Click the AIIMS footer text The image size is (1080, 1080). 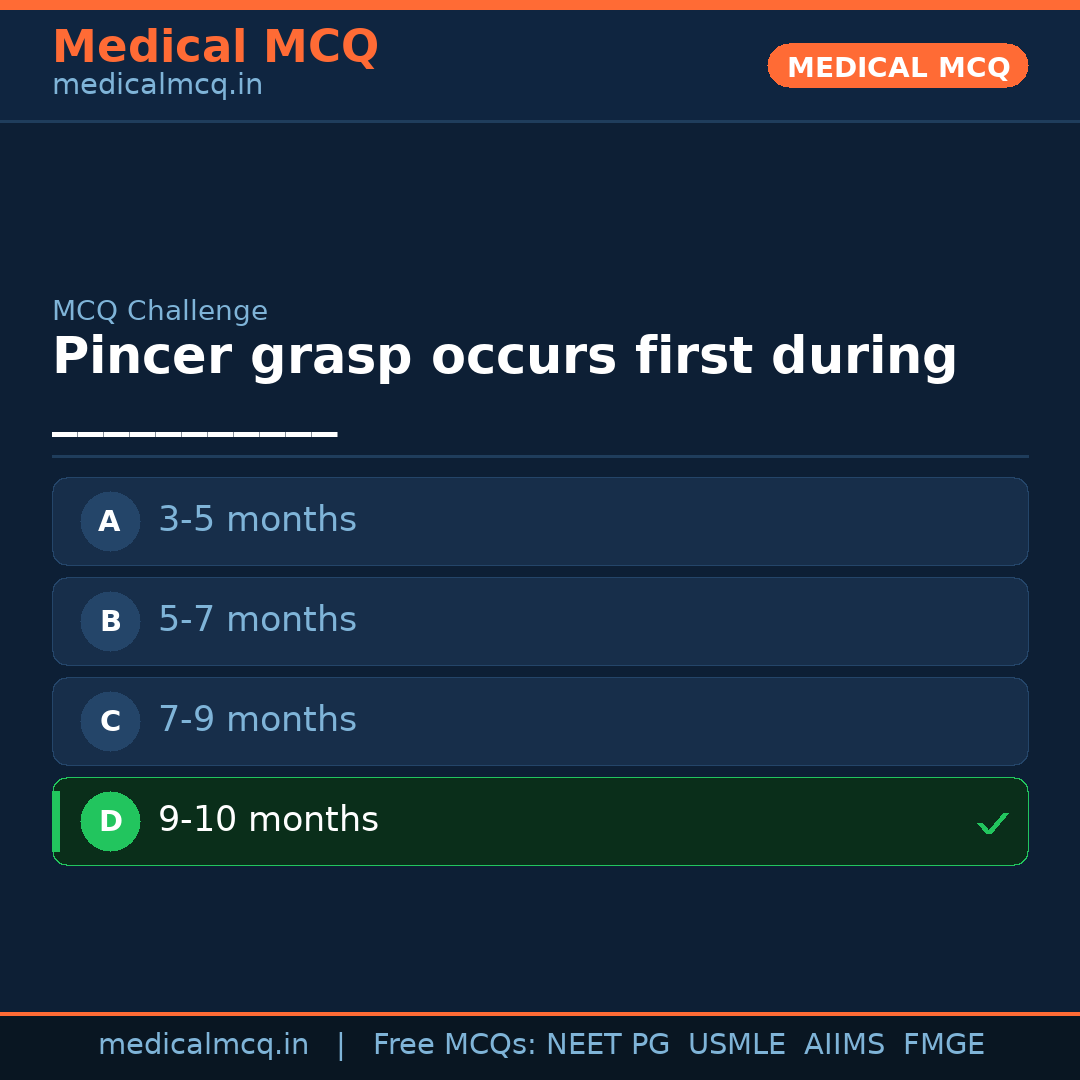pyautogui.click(x=845, y=1043)
